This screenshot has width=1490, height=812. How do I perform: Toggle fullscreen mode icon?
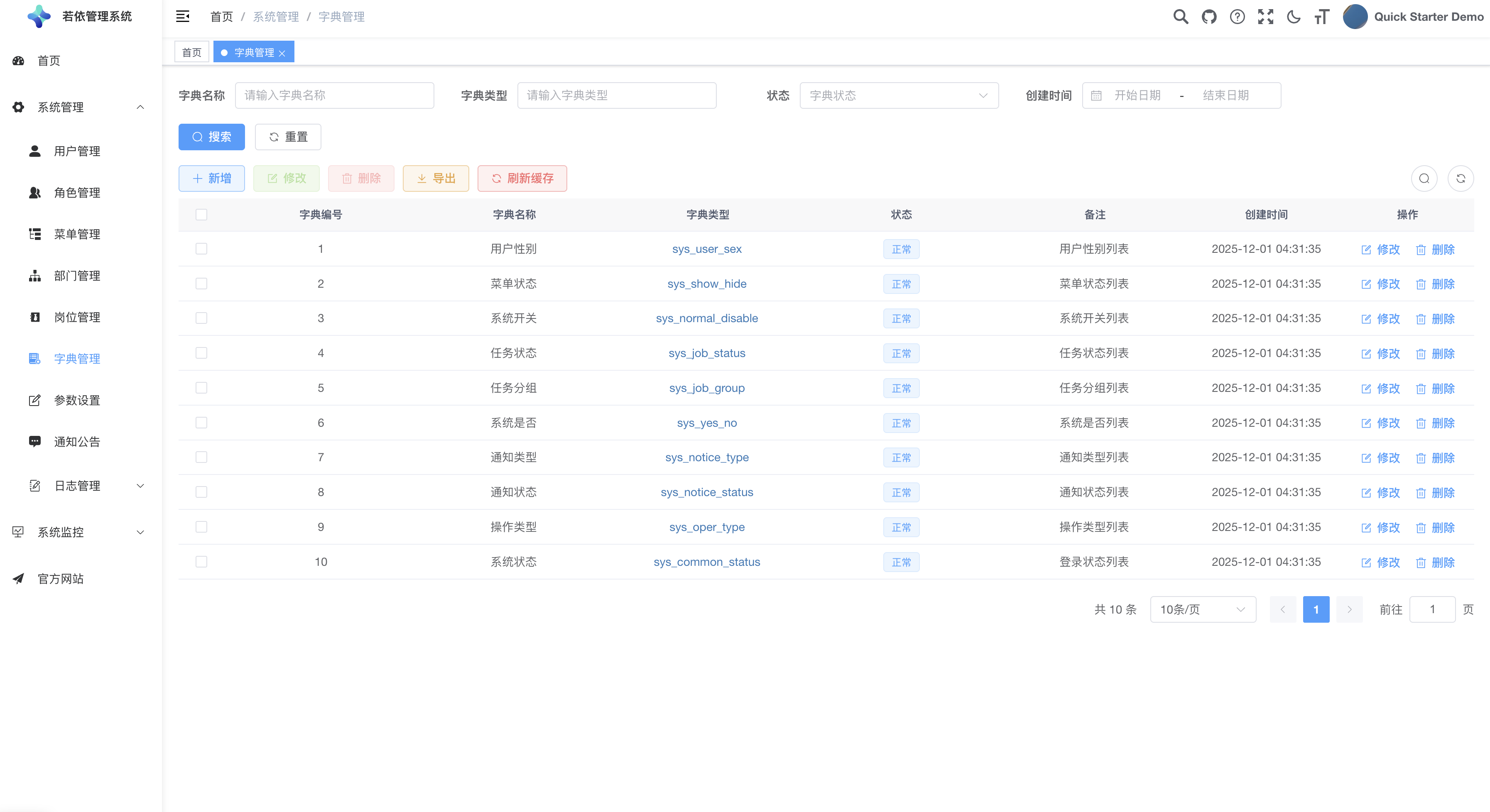[x=1266, y=17]
